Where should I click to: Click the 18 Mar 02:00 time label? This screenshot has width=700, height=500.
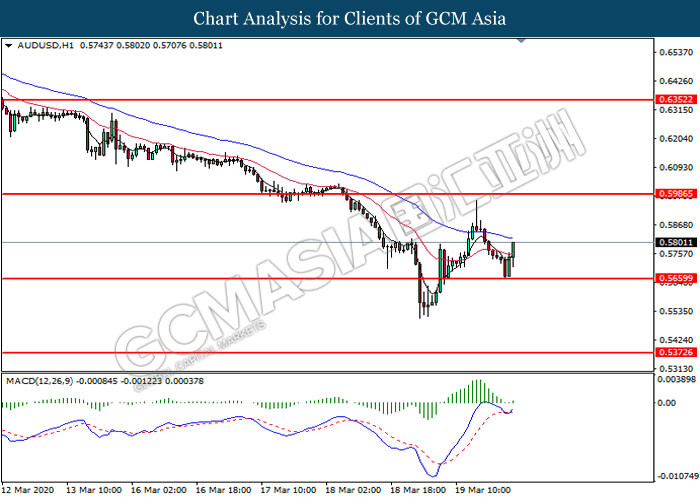(353, 490)
